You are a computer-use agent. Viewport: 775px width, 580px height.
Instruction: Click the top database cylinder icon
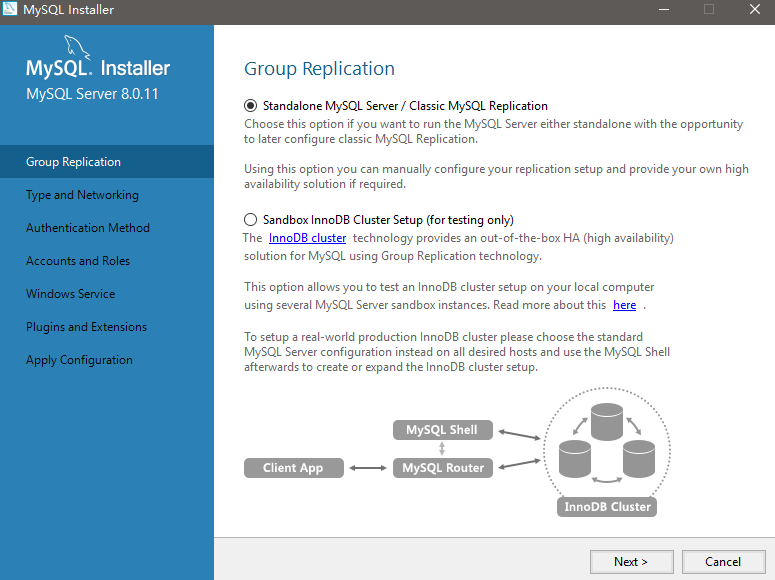[606, 422]
